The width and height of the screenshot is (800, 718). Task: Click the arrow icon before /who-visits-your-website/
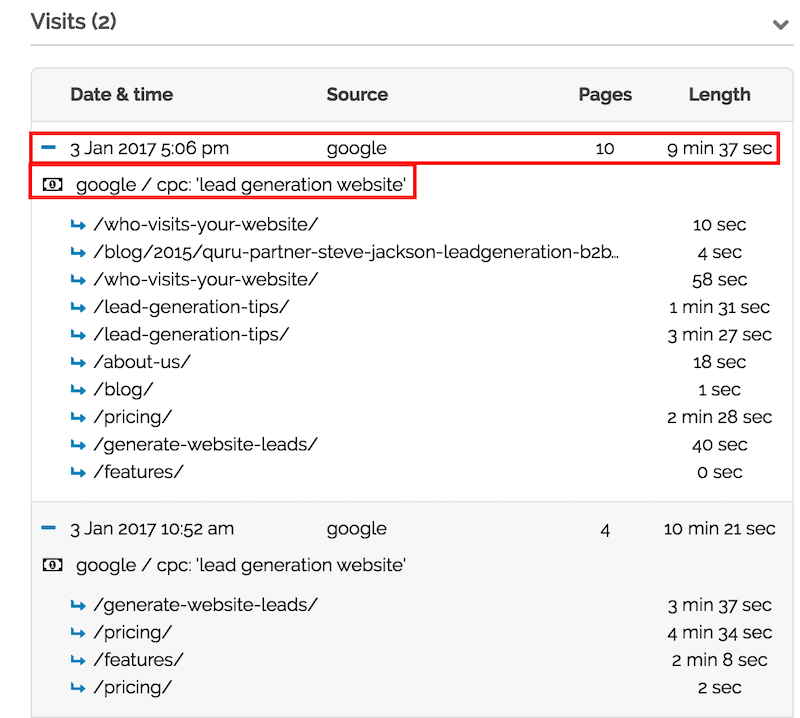[x=79, y=225]
